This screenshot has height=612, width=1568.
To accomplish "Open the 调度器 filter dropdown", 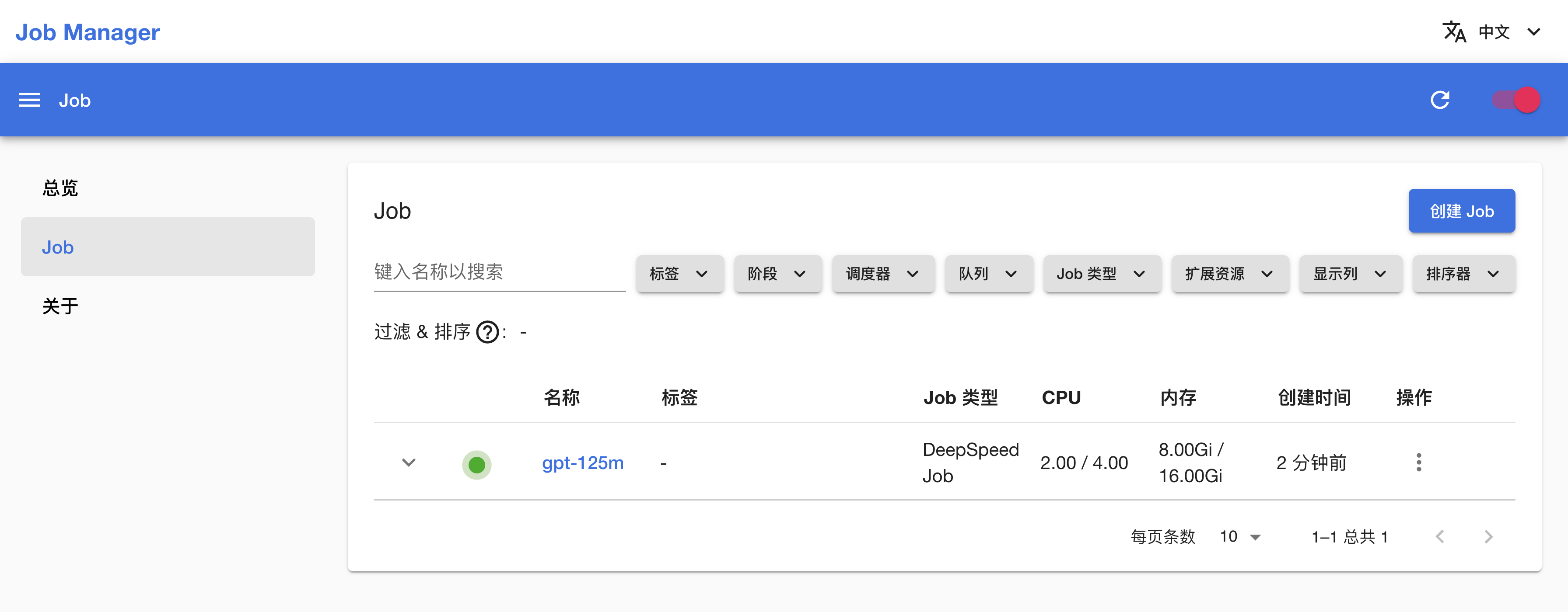I will 882,274.
